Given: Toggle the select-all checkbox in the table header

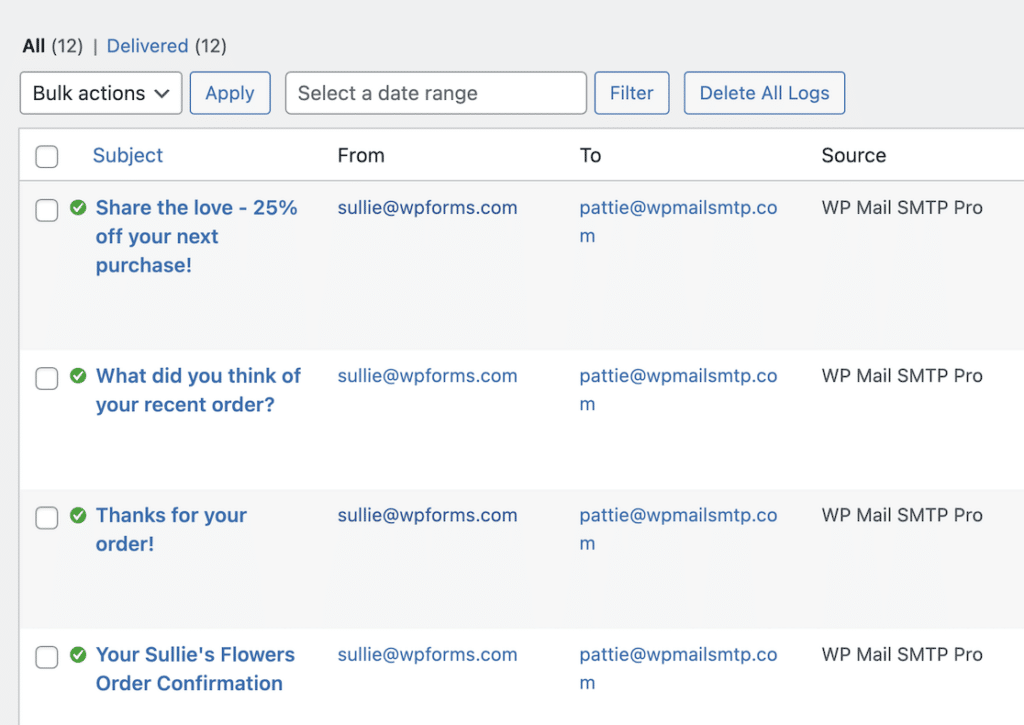Looking at the screenshot, I should pos(46,156).
